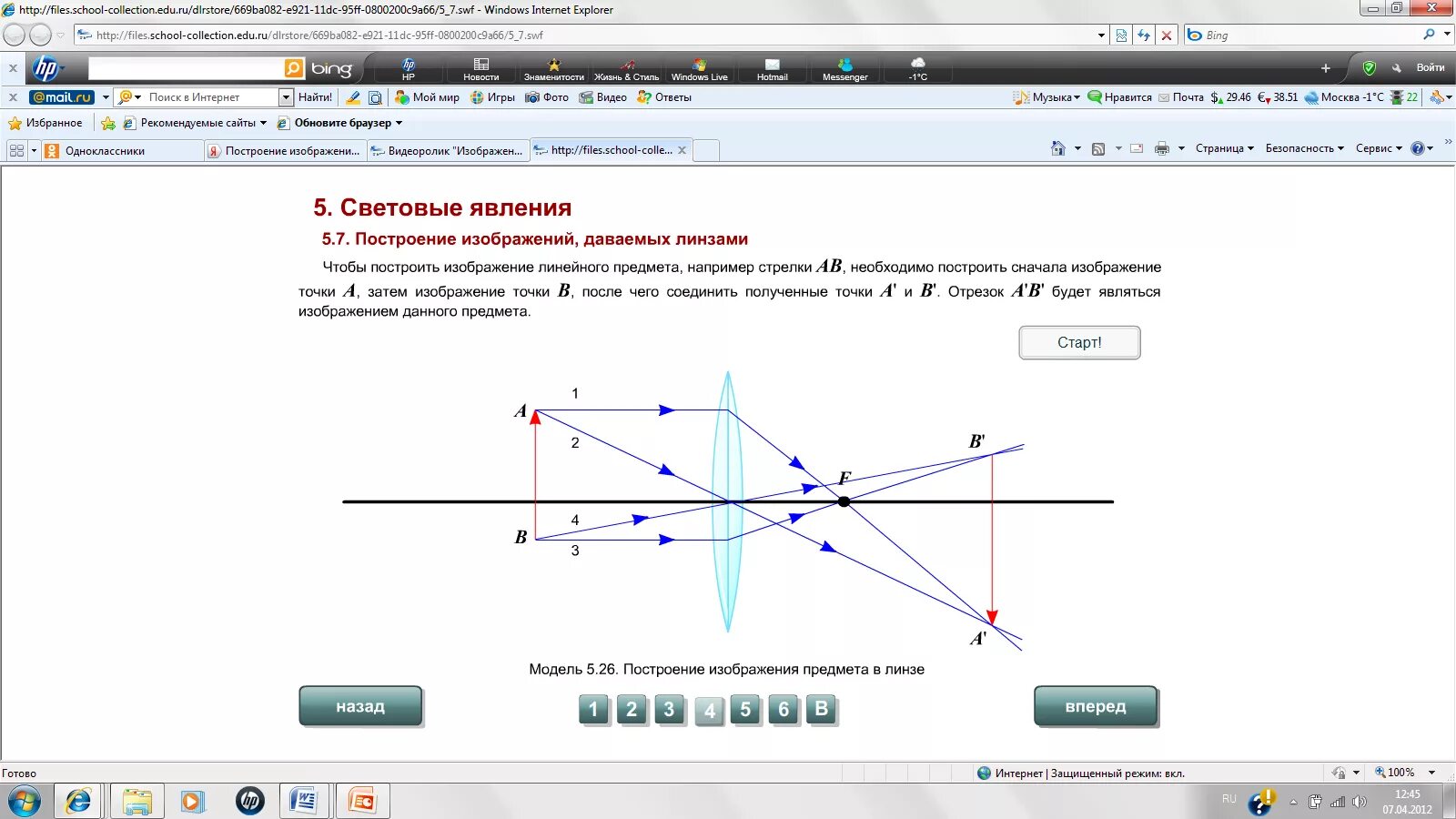Open Internet Explorer in taskbar
Screen dimensions: 1456x819
(78, 802)
